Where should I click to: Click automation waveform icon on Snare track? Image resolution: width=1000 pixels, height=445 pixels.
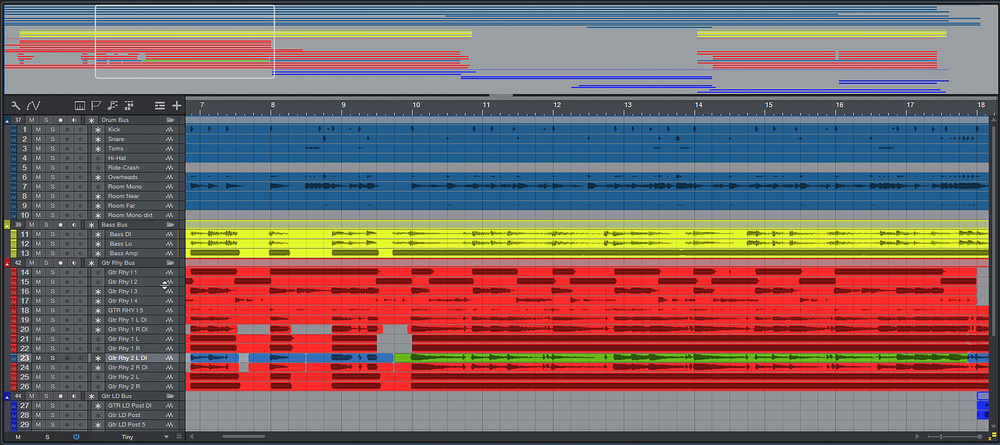(x=170, y=139)
